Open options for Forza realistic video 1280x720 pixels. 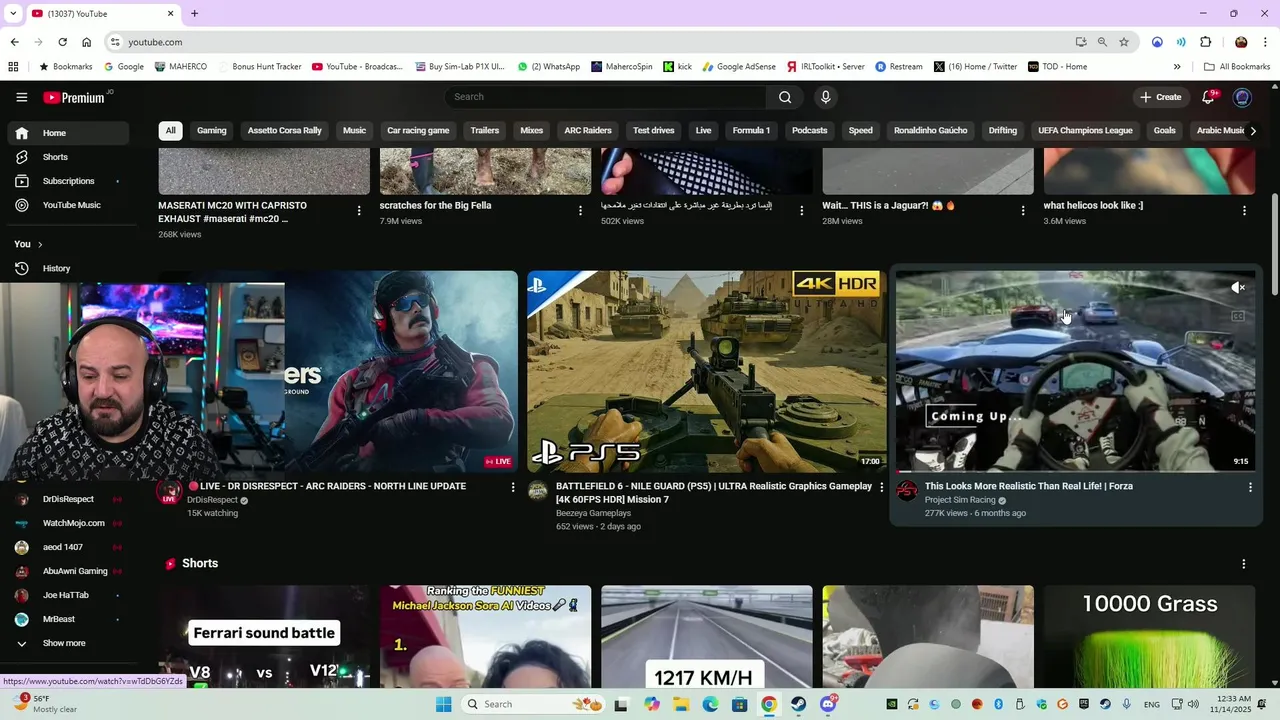click(x=1250, y=487)
